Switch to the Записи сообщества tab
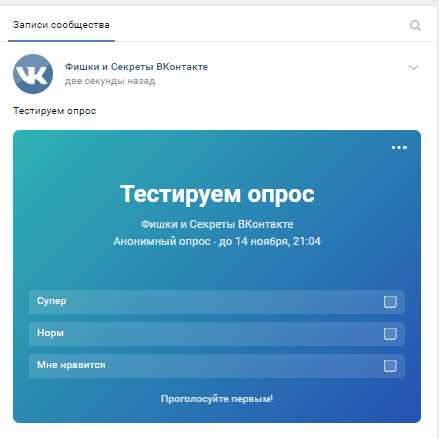The width and height of the screenshot is (439, 439). click(x=61, y=25)
